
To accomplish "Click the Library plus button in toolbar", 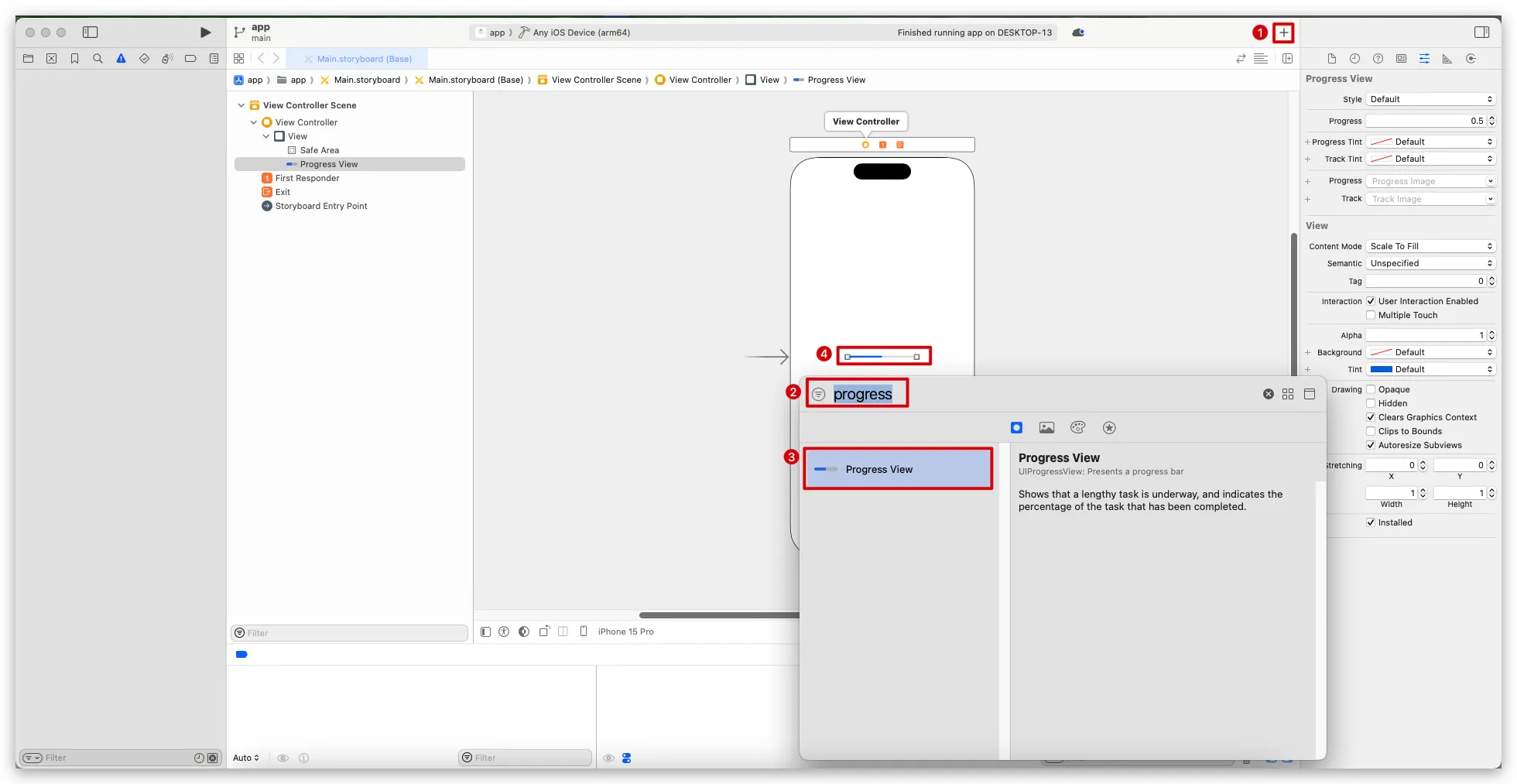I will coord(1283,33).
